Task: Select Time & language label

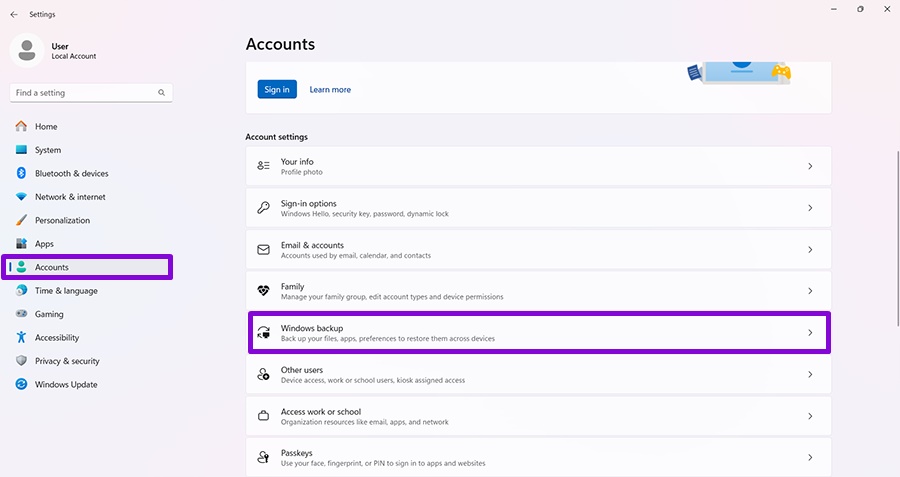Action: click(x=66, y=290)
